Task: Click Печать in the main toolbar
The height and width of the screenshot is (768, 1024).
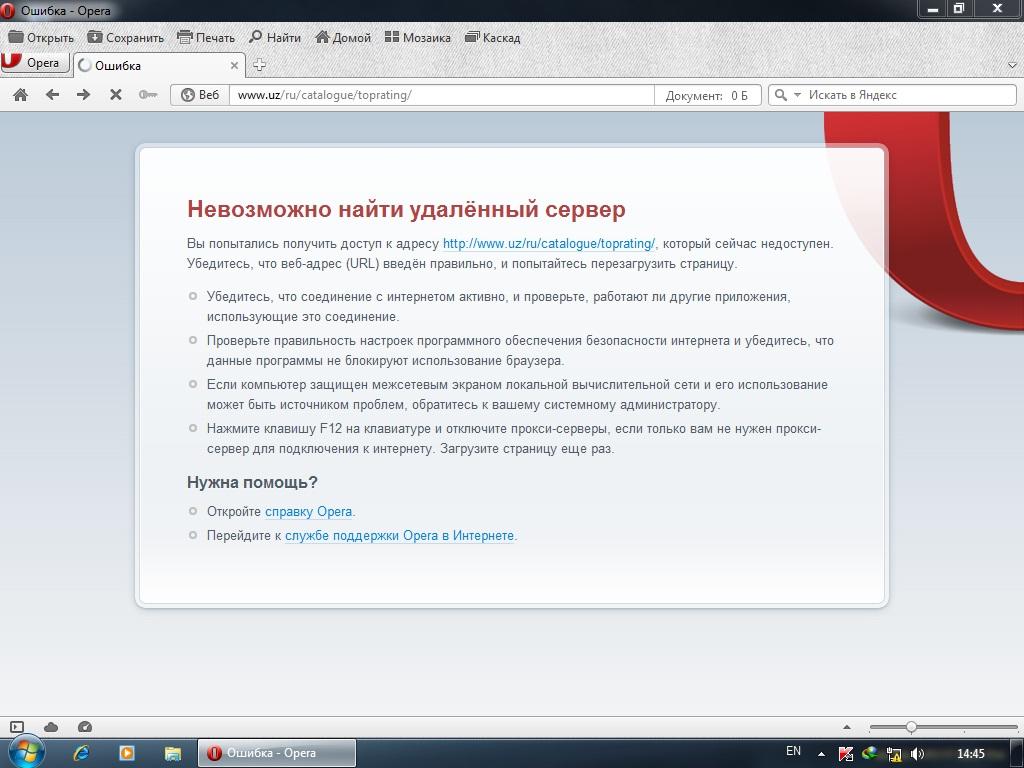Action: (x=206, y=38)
